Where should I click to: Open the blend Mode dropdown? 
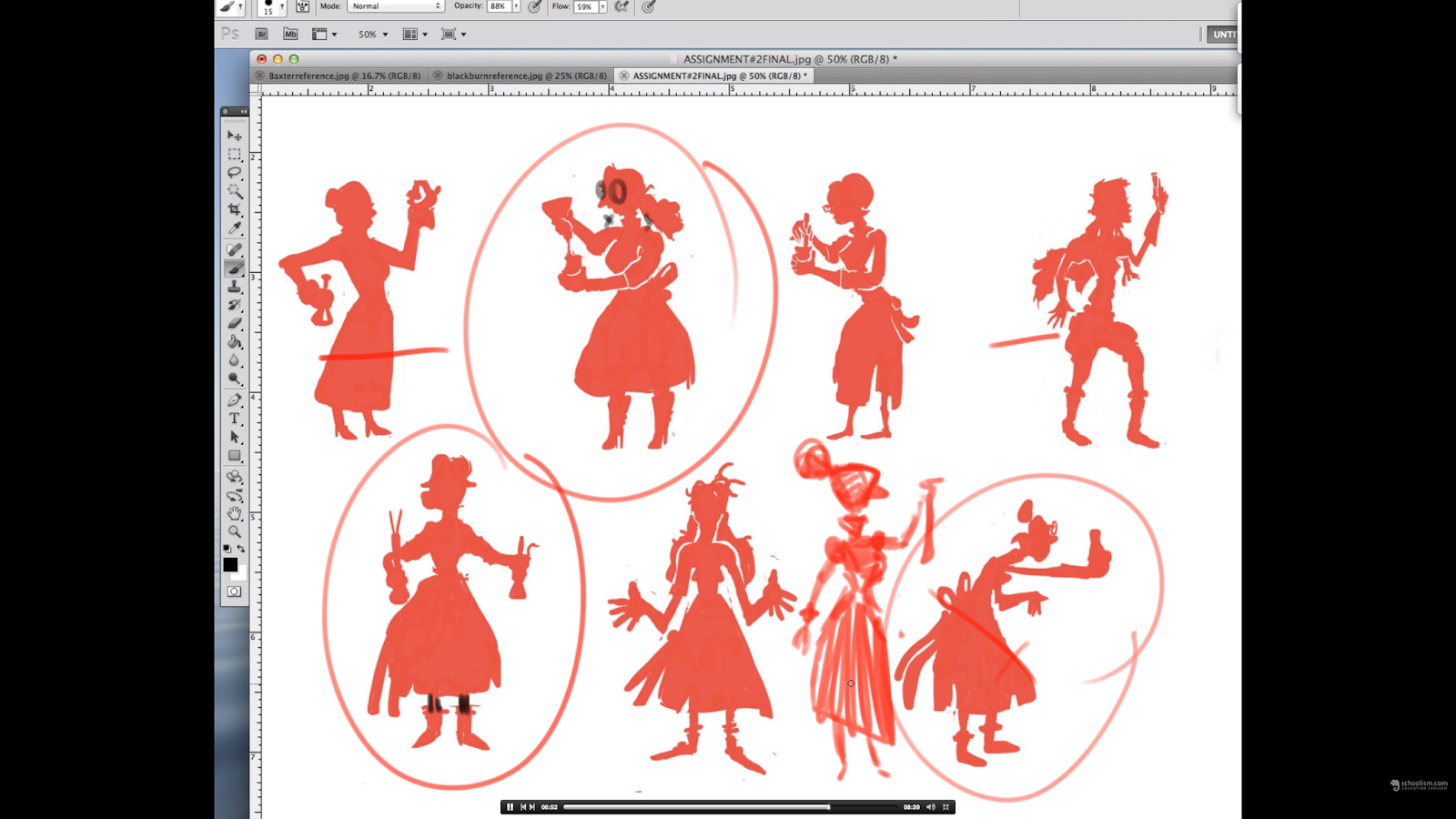396,5
